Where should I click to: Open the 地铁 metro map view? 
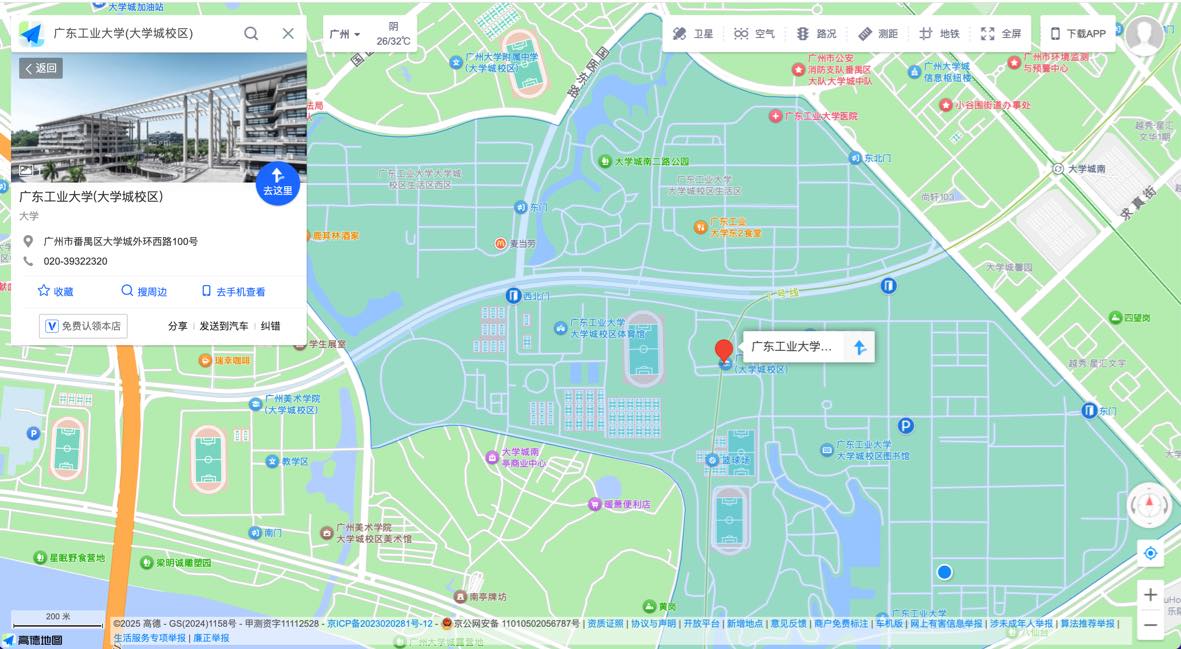(940, 32)
